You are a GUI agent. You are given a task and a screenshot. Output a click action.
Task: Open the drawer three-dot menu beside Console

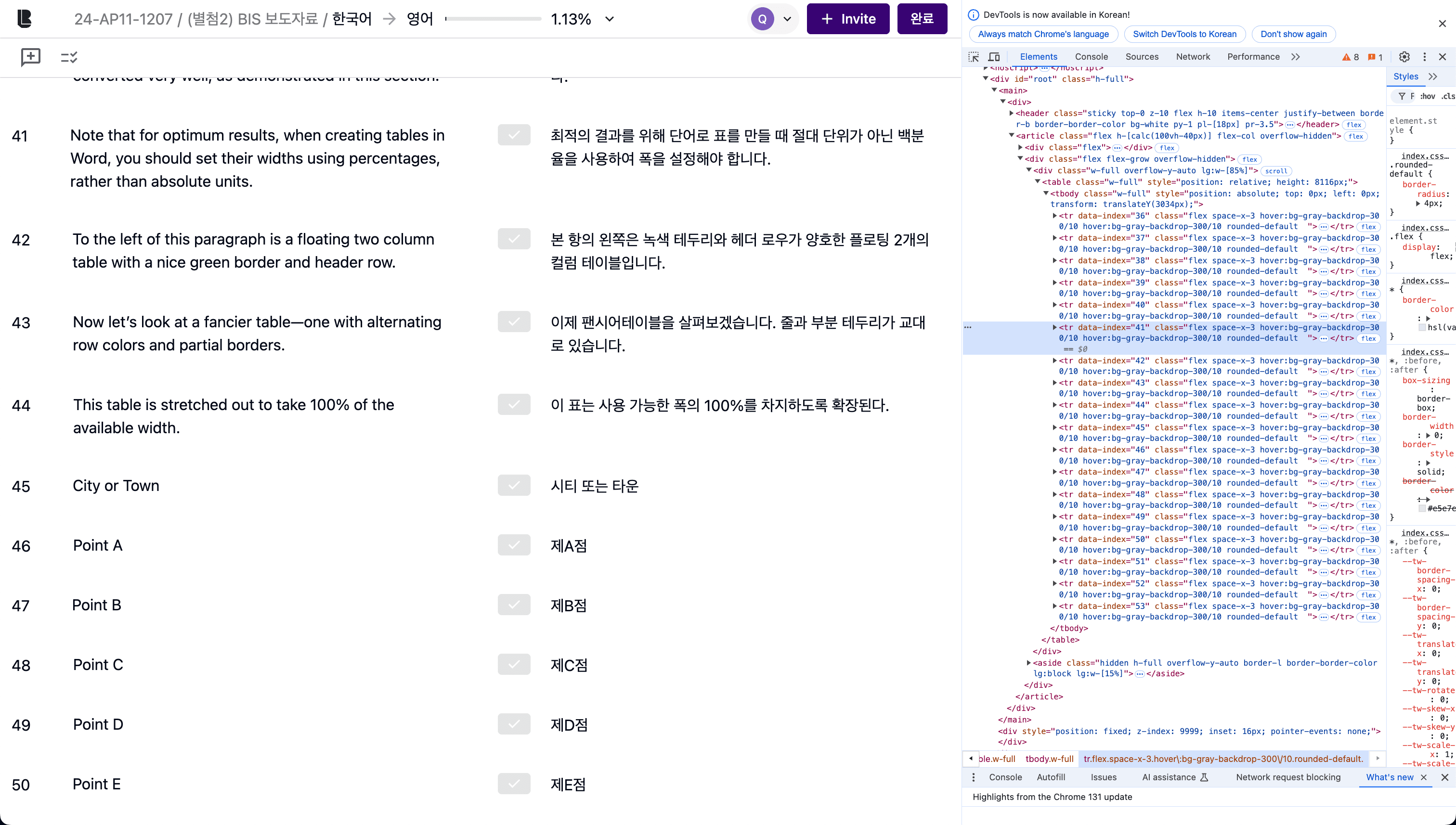973,777
